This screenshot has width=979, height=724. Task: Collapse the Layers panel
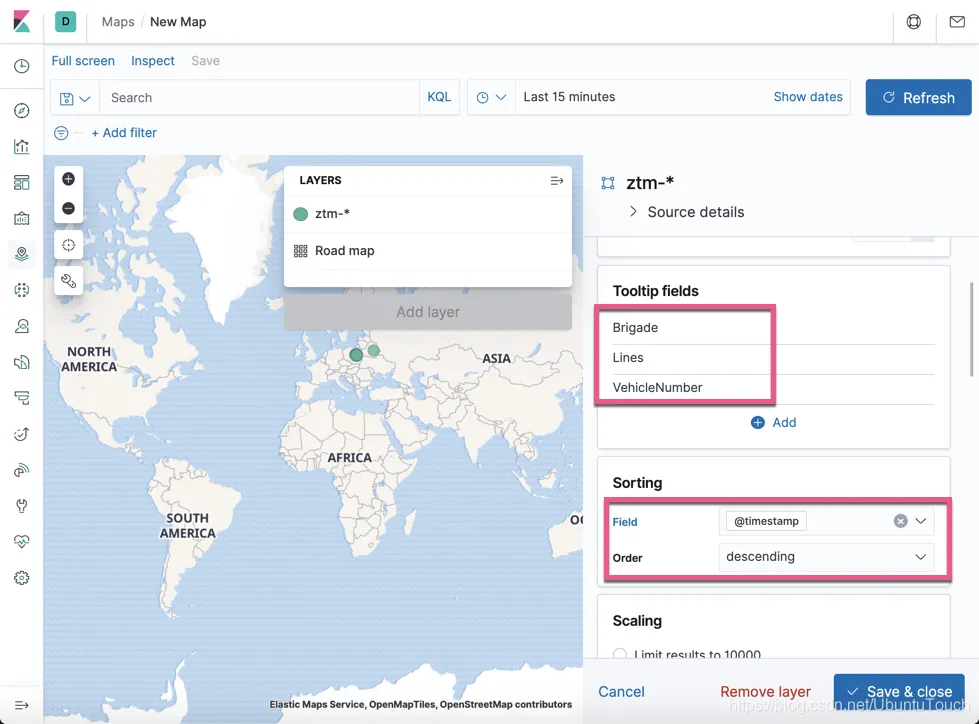click(557, 180)
